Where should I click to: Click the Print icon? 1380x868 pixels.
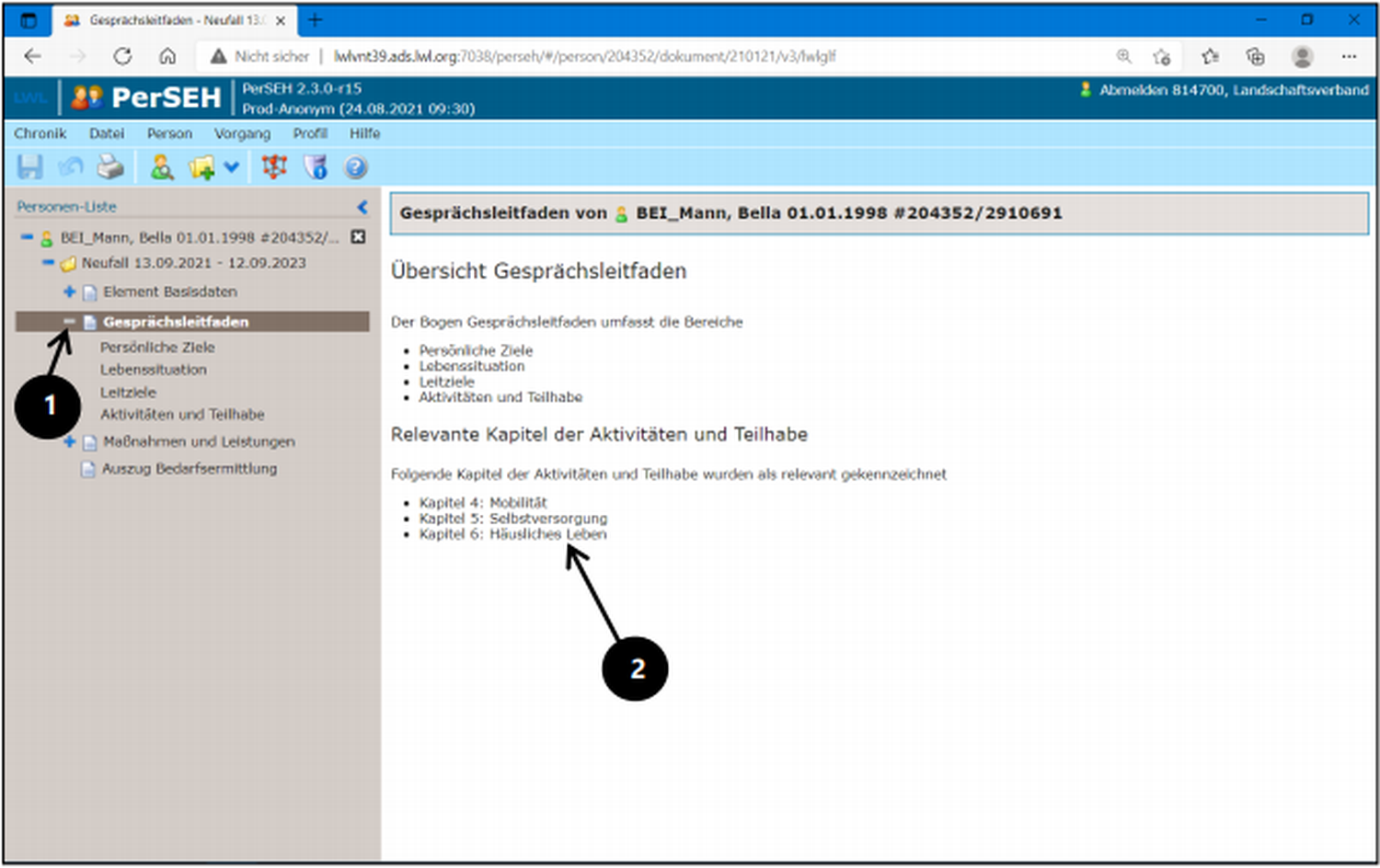click(110, 167)
